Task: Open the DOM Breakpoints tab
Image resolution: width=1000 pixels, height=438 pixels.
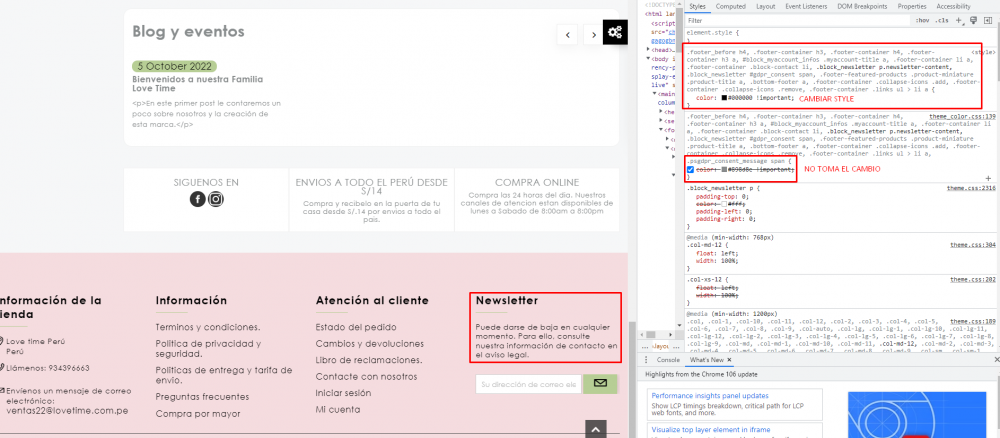Action: pyautogui.click(x=862, y=6)
